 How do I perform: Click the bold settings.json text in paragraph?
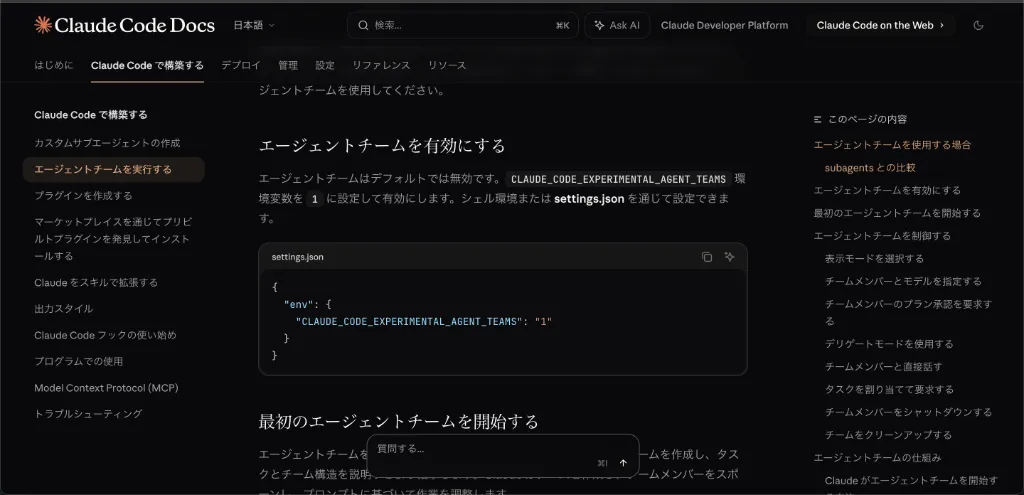589,199
